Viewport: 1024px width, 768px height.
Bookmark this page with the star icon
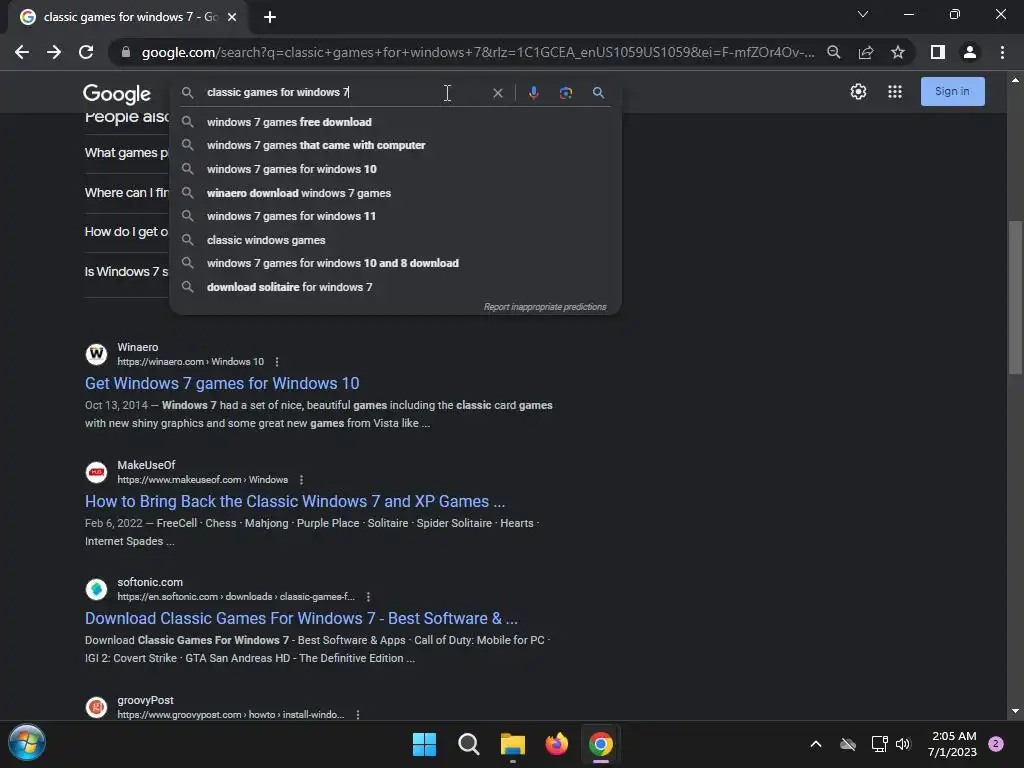point(898,52)
